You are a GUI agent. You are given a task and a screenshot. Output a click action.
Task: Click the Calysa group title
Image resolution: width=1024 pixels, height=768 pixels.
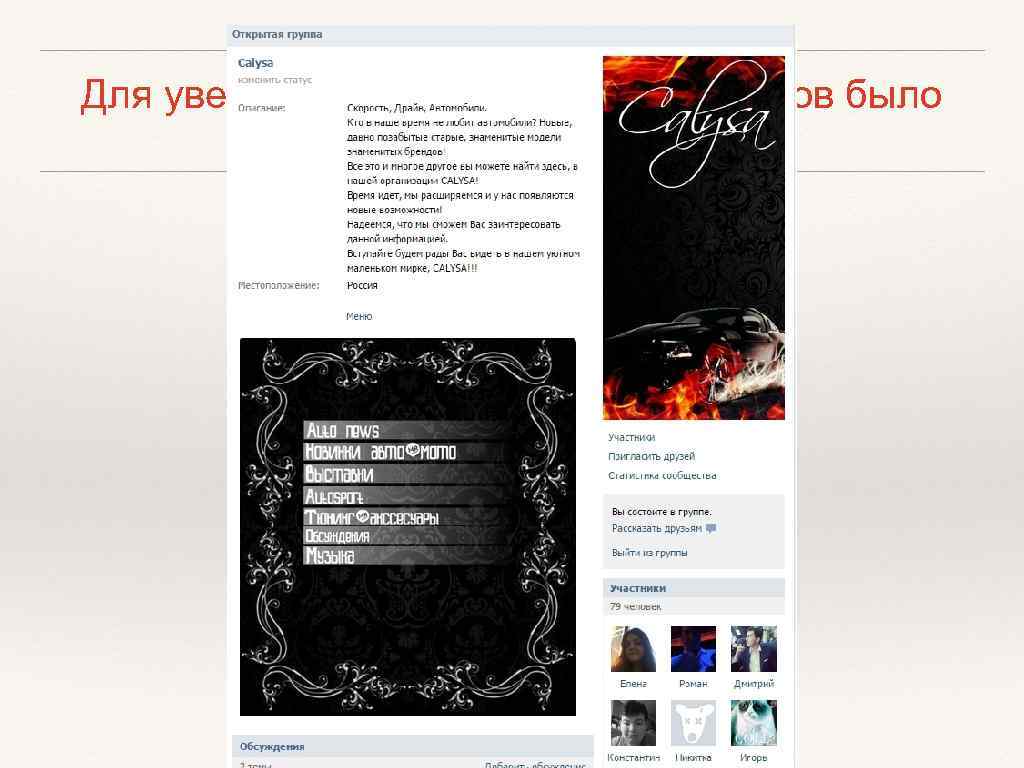click(x=255, y=63)
